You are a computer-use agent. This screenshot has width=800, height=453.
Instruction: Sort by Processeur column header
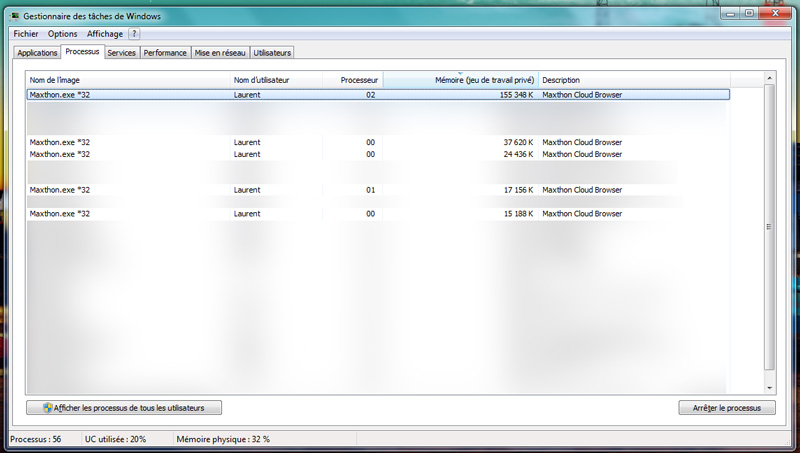click(x=353, y=80)
